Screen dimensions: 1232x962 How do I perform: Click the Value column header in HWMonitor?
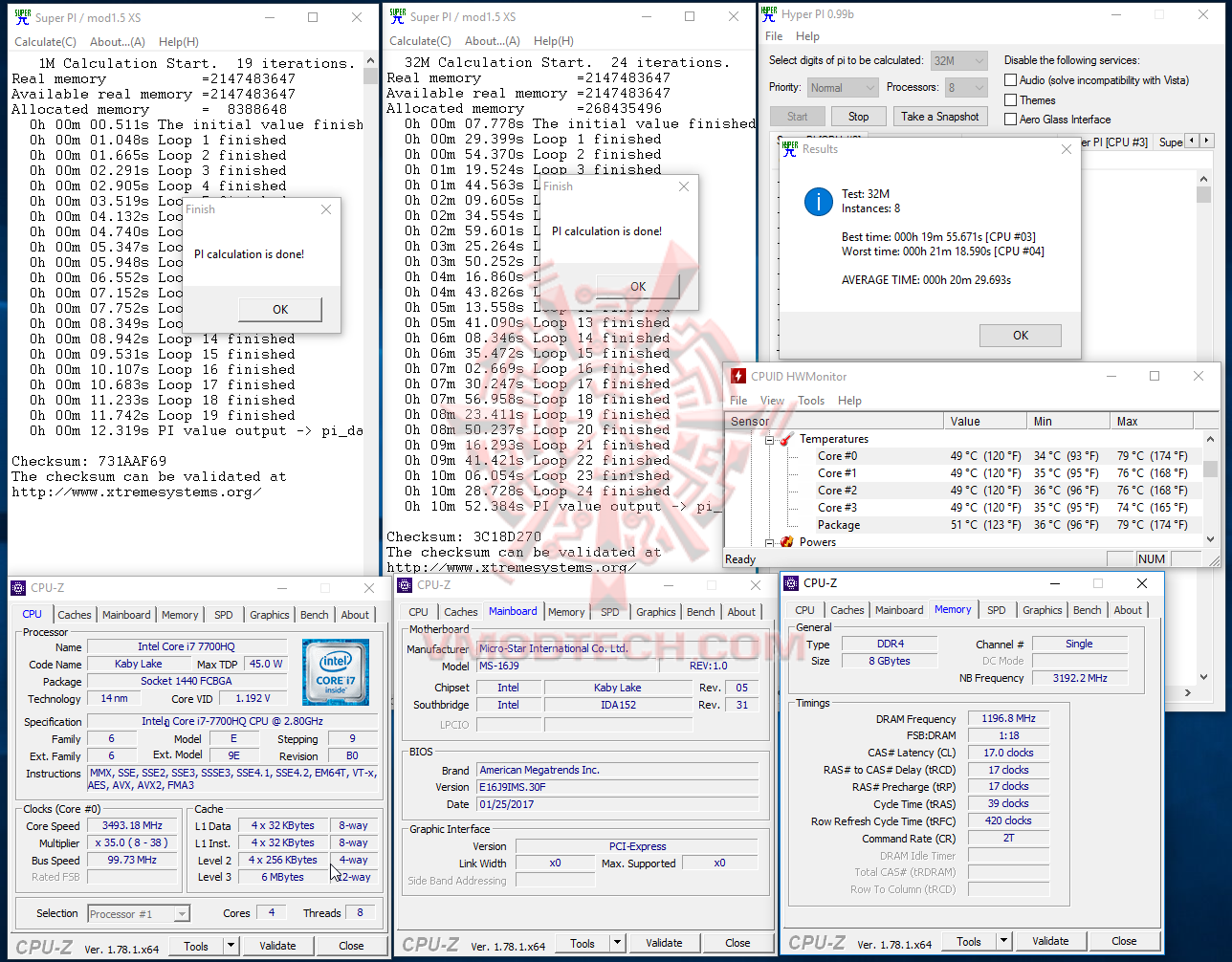985,421
